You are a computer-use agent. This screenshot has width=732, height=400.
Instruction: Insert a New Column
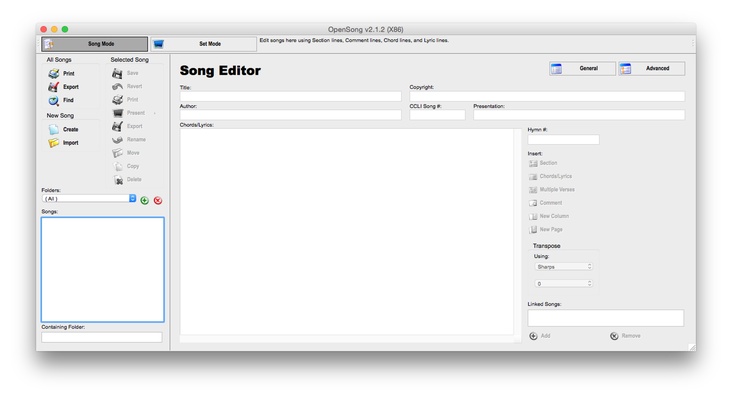coord(549,216)
